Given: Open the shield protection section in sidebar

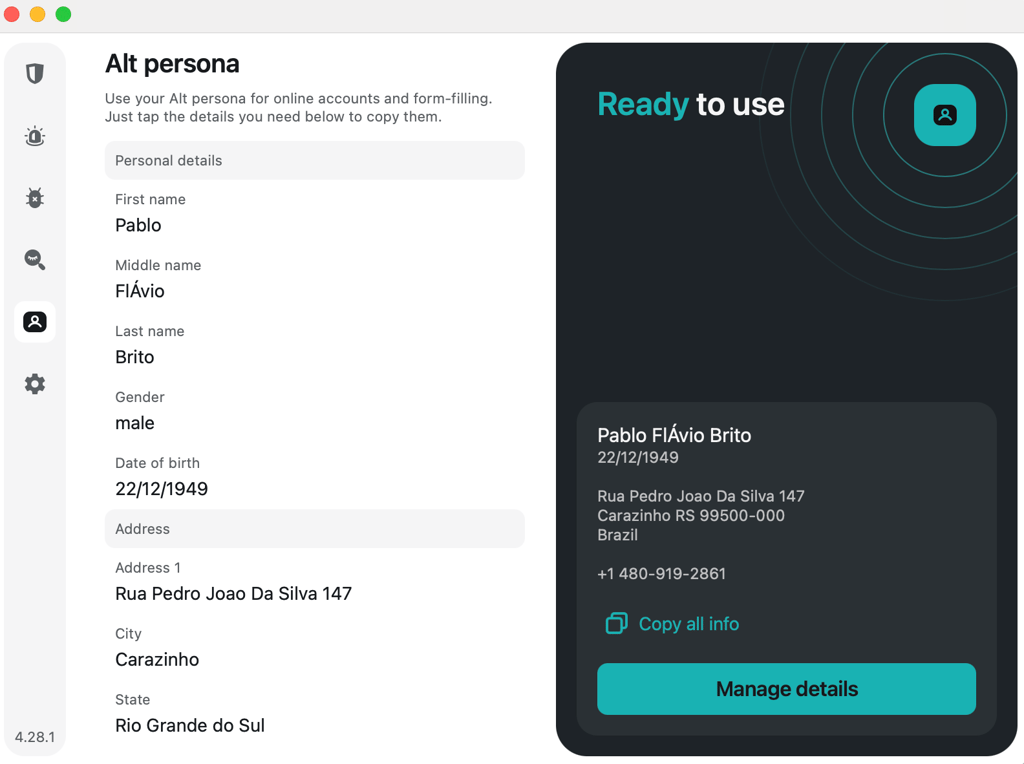Looking at the screenshot, I should [35, 73].
